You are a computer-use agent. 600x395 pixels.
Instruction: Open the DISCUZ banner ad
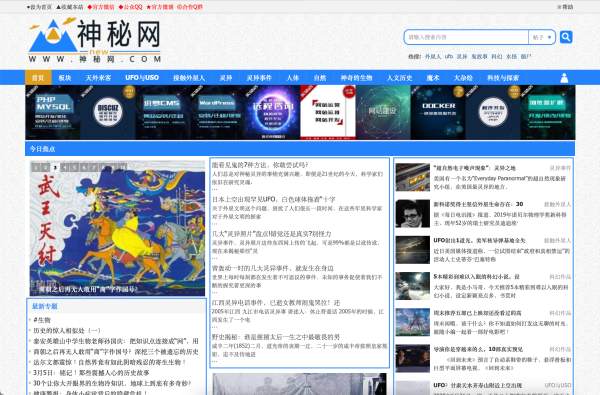point(108,113)
